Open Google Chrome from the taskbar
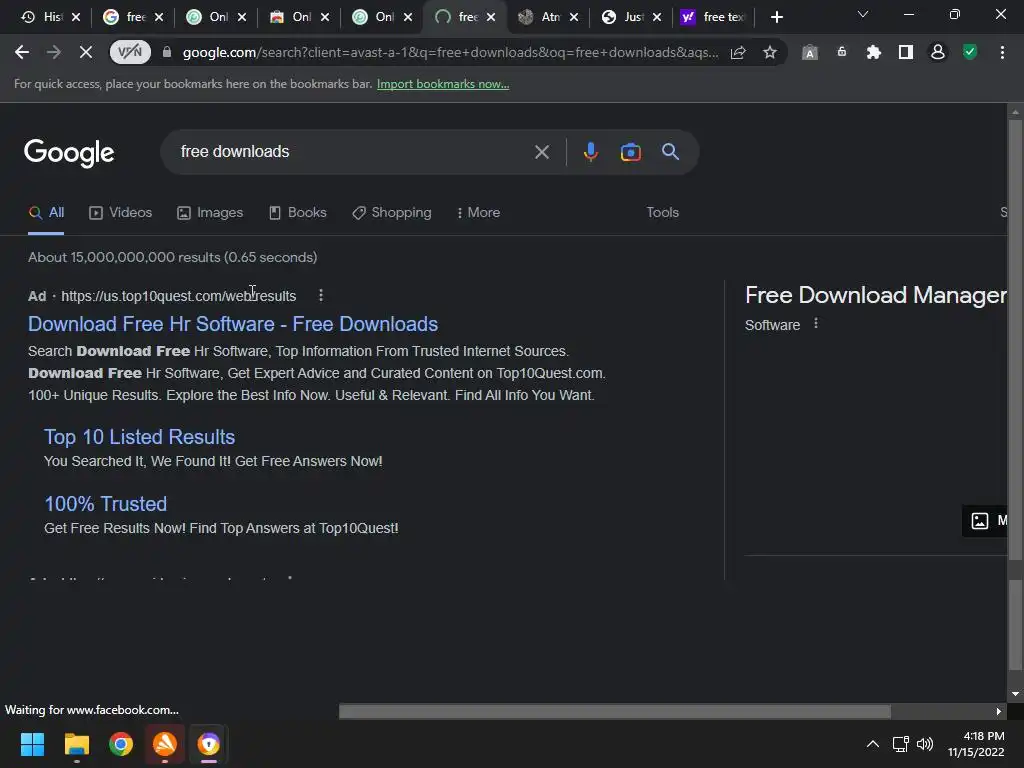The image size is (1024, 768). (x=121, y=744)
